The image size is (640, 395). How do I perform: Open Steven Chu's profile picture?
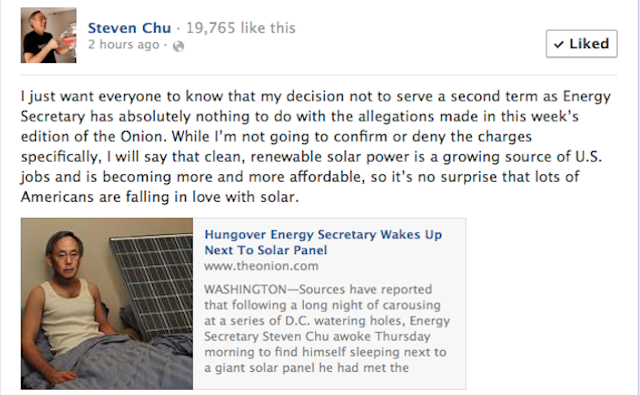[49, 35]
